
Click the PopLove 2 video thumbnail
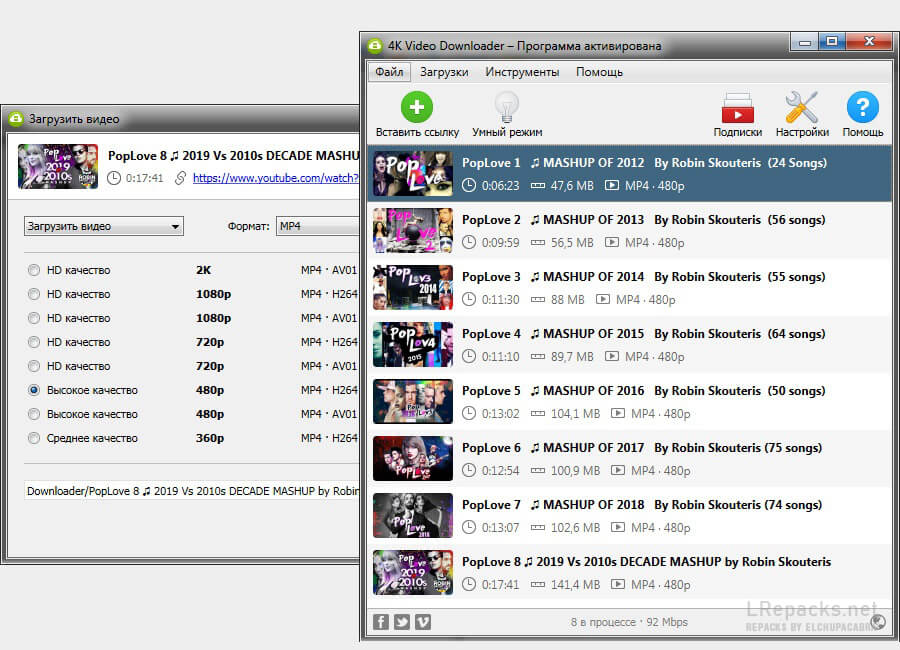click(x=413, y=230)
